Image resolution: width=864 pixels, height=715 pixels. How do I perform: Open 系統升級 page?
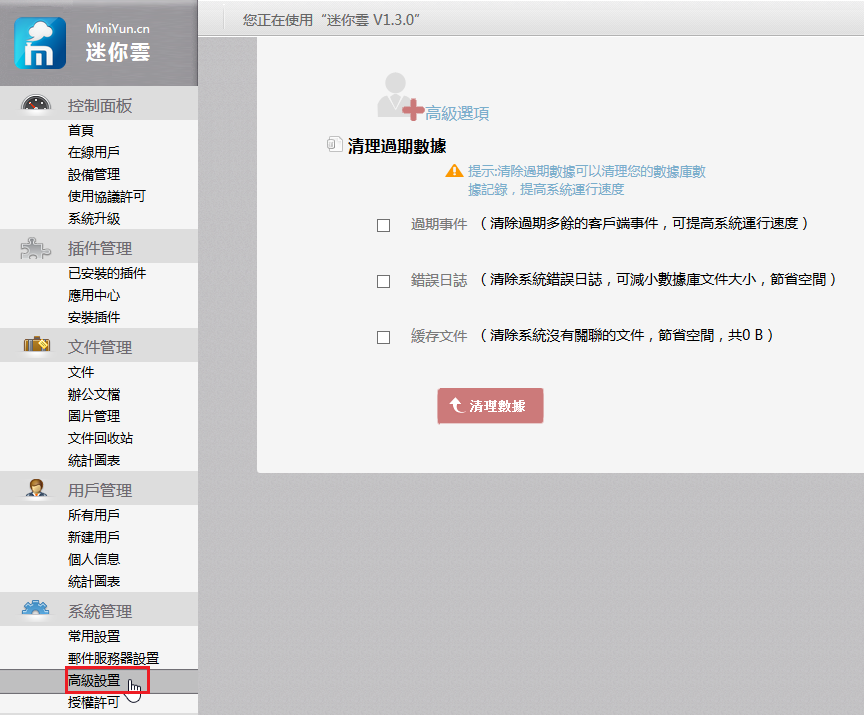[94, 219]
